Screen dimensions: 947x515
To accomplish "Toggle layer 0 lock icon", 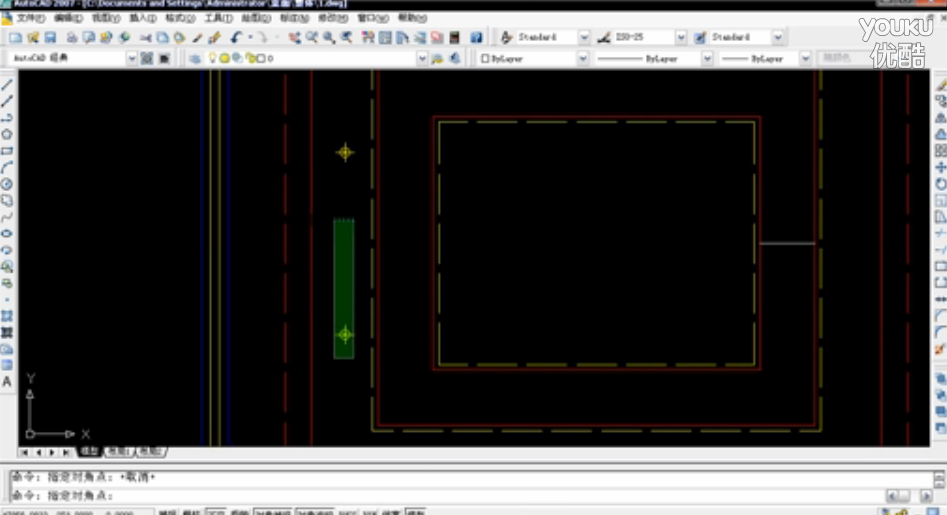I will click(x=249, y=59).
